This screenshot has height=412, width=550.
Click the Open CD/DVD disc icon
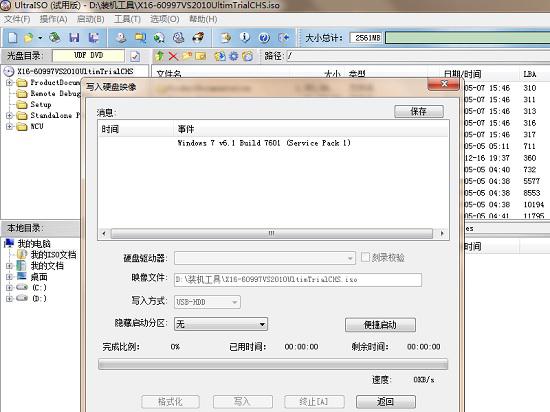click(x=54, y=37)
